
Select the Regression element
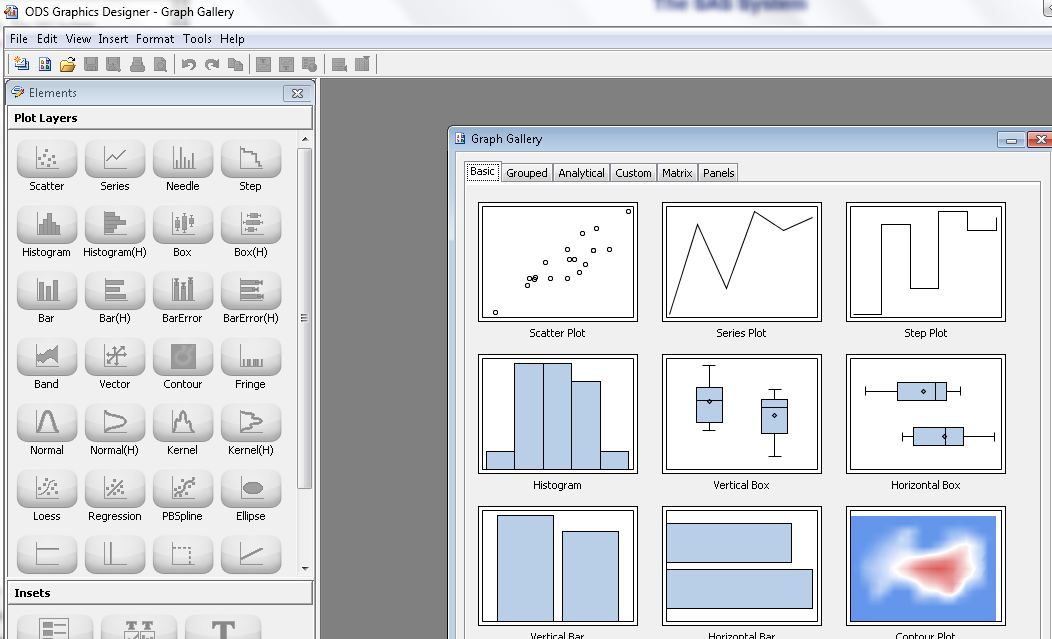[114, 495]
